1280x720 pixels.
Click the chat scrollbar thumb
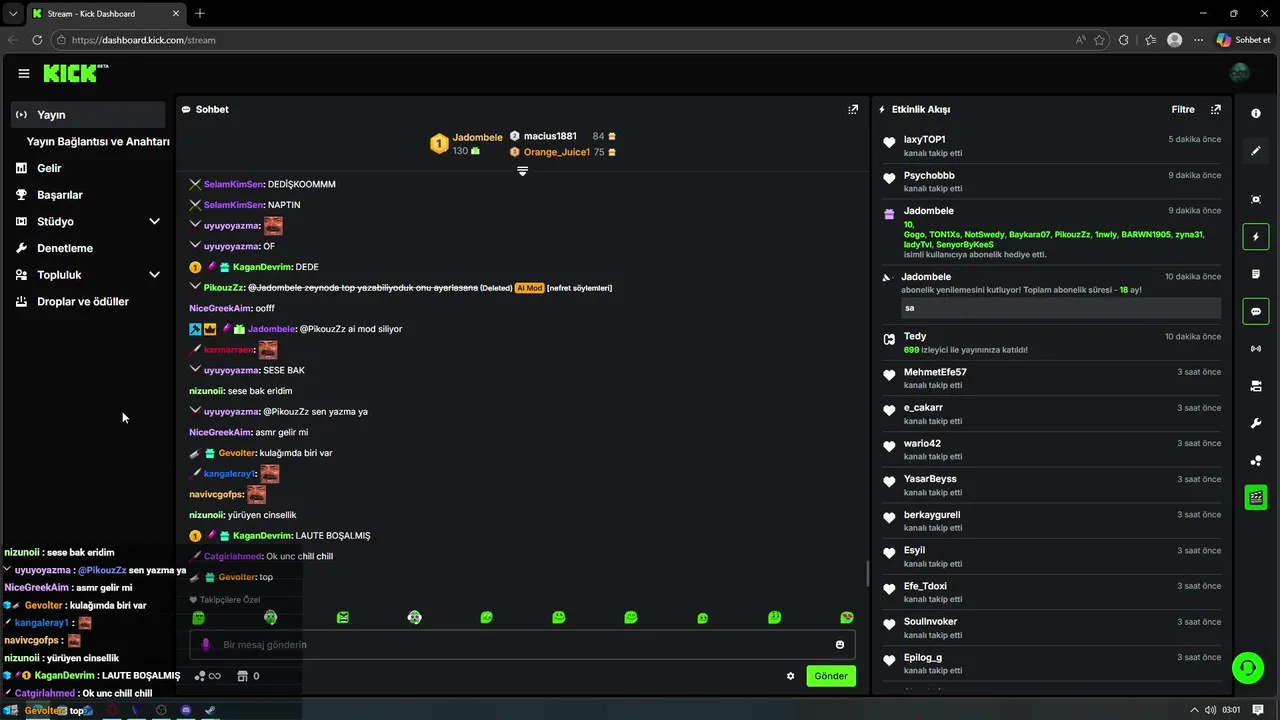(867, 574)
